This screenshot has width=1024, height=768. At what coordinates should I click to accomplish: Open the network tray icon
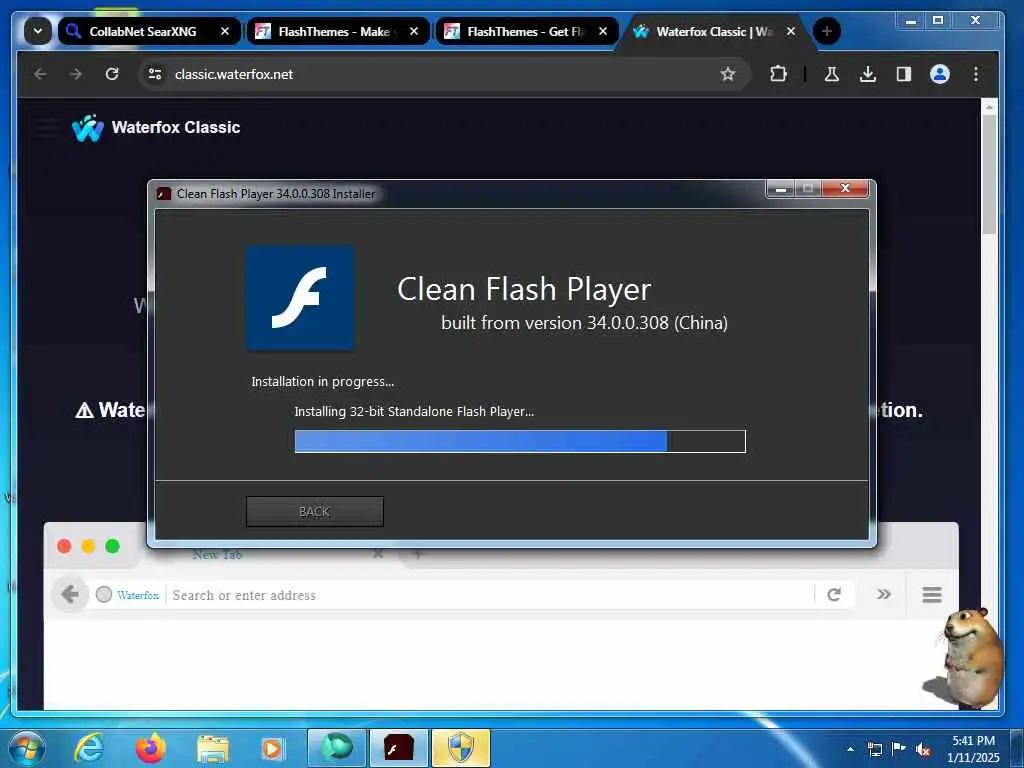click(874, 749)
